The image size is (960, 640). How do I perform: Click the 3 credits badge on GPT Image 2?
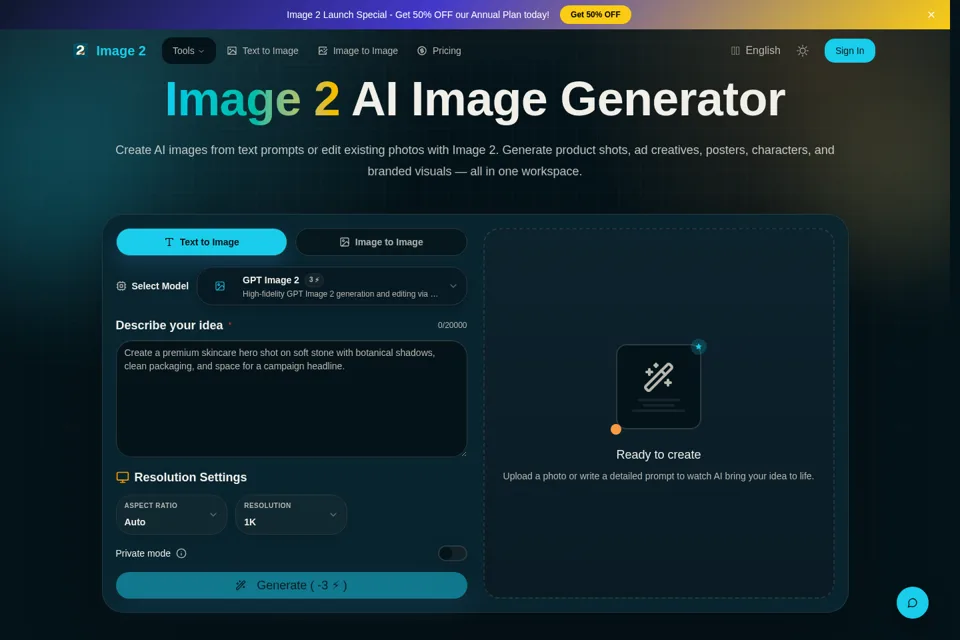click(x=314, y=279)
